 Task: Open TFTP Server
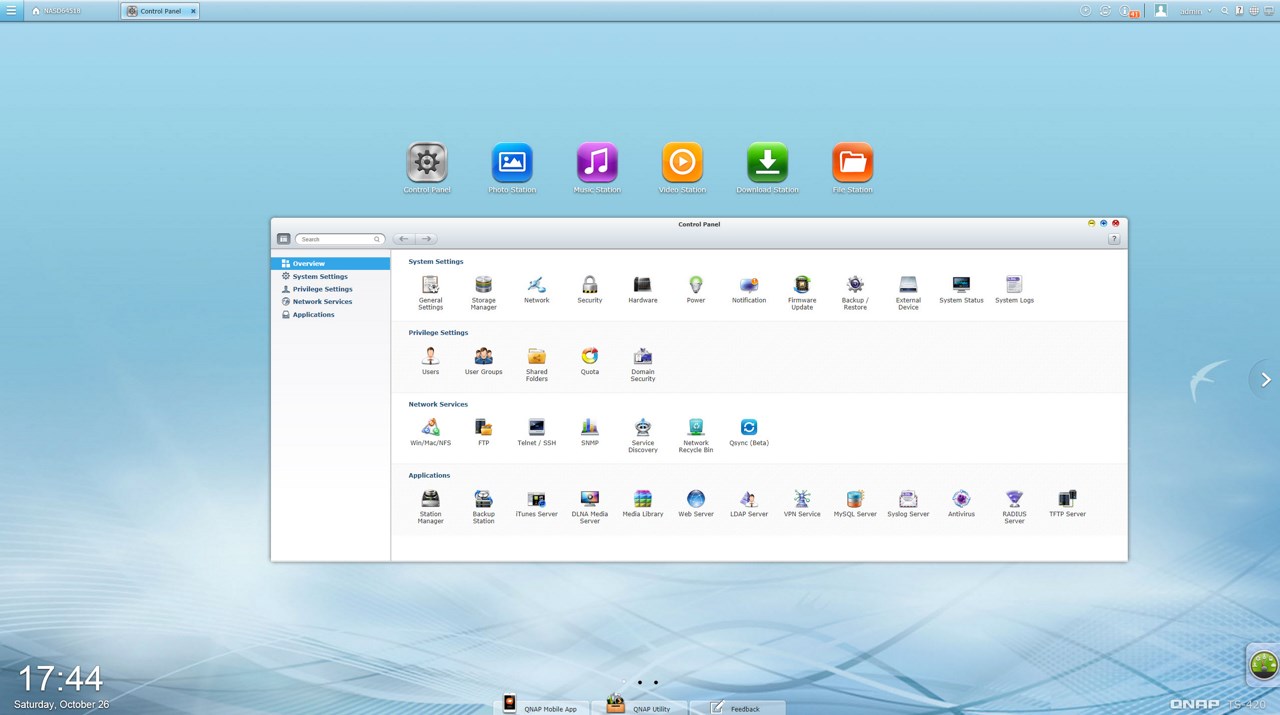point(1067,503)
